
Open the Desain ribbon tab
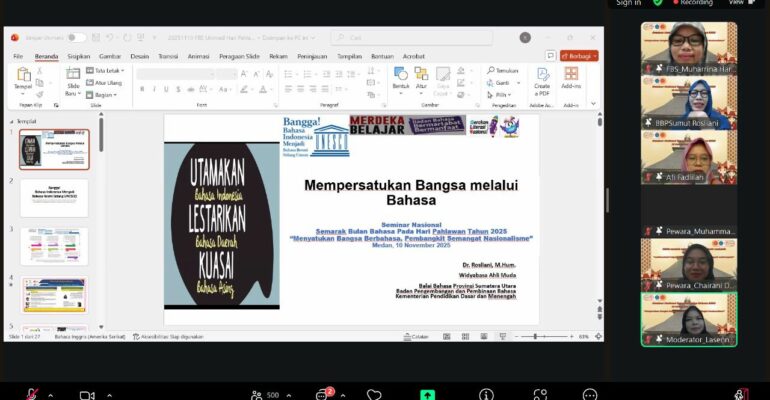pyautogui.click(x=139, y=57)
